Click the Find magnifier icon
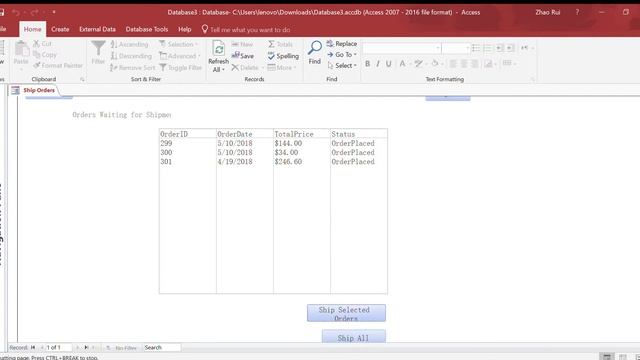Image resolution: width=640 pixels, height=360 pixels. (315, 48)
